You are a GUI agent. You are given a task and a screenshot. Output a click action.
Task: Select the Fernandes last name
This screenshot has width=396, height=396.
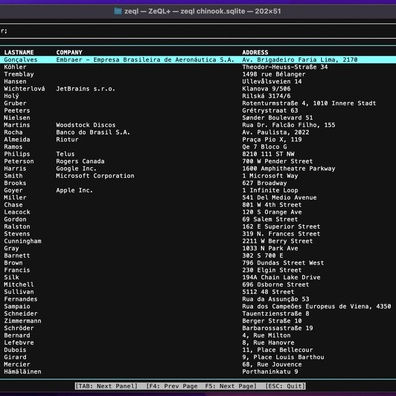(x=21, y=300)
